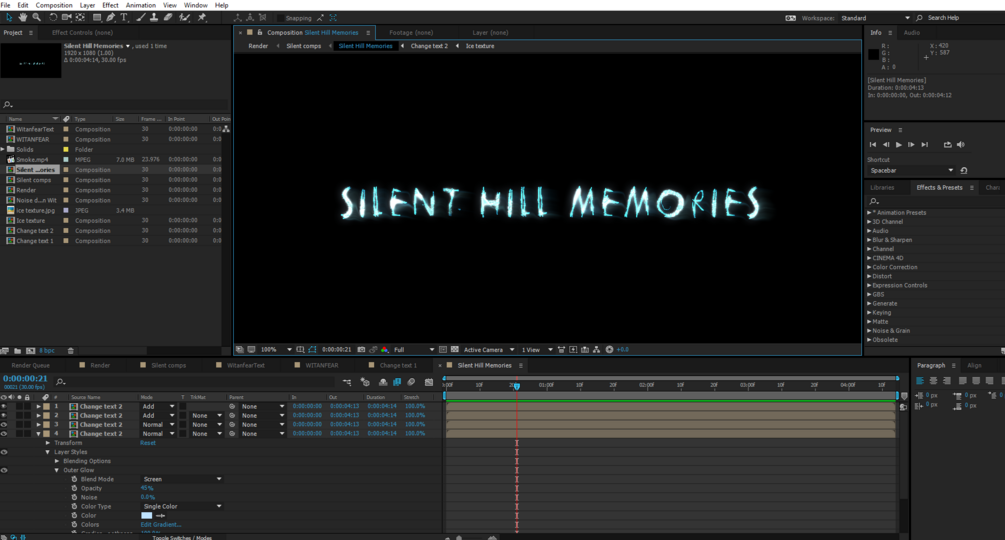1005x540 pixels.
Task: Select the Rectangle shape tool
Action: point(97,17)
